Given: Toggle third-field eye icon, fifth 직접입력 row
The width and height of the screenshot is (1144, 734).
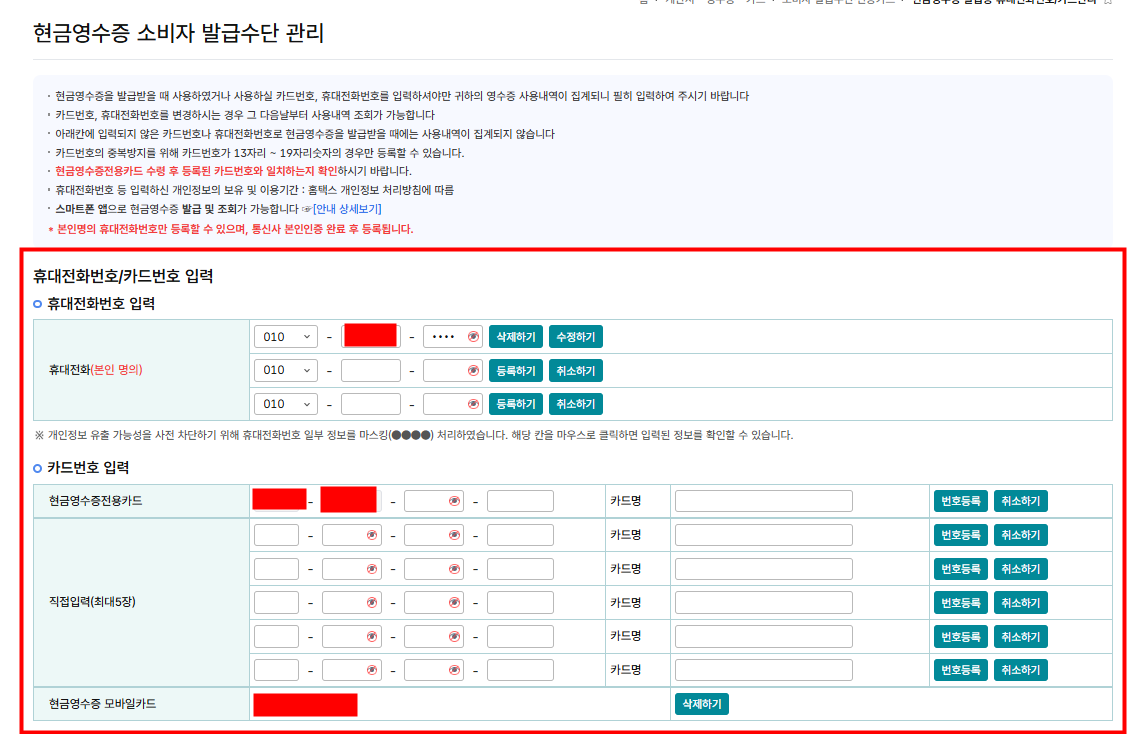Looking at the screenshot, I should (x=455, y=670).
